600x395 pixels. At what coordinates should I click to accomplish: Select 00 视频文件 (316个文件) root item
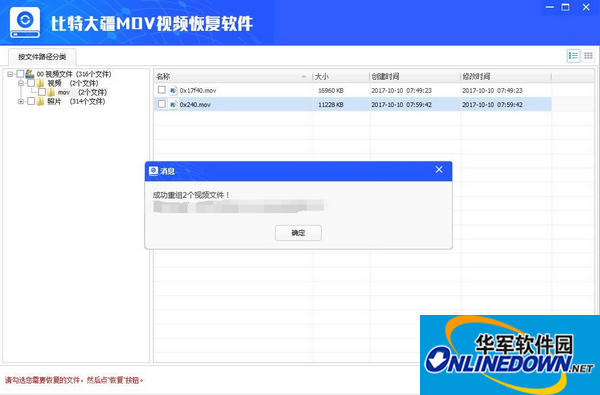[x=74, y=74]
